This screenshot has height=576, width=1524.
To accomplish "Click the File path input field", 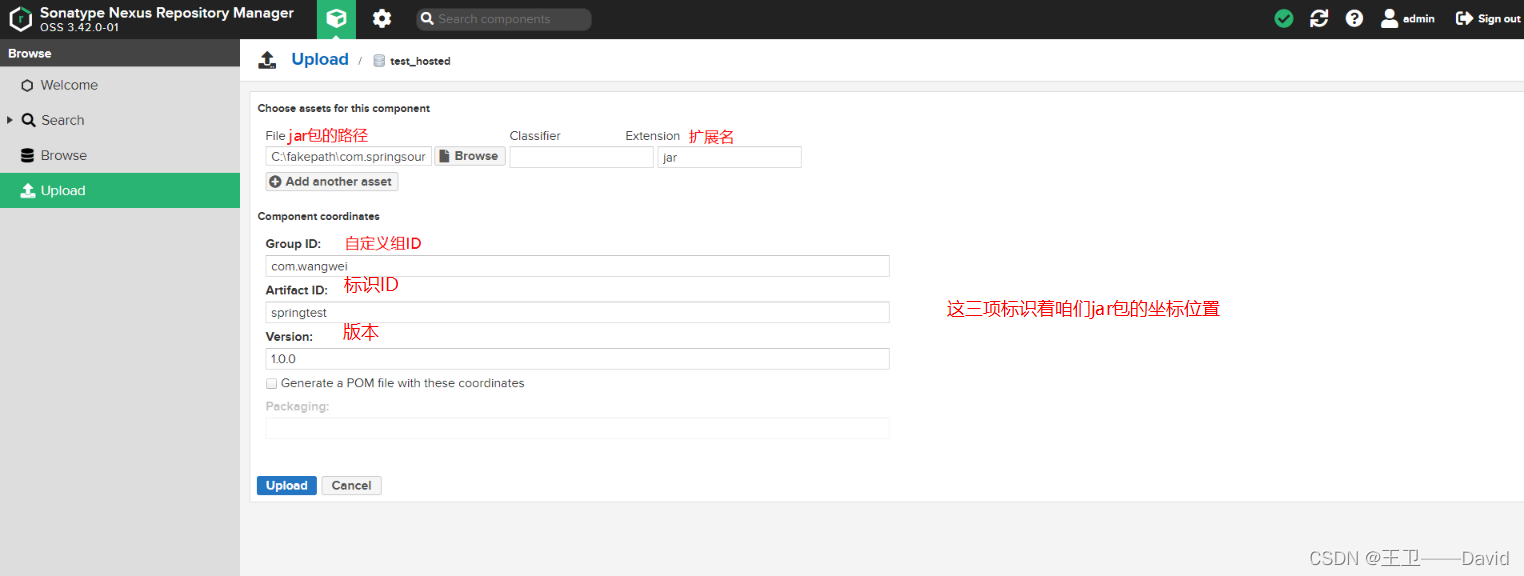I will [x=348, y=157].
